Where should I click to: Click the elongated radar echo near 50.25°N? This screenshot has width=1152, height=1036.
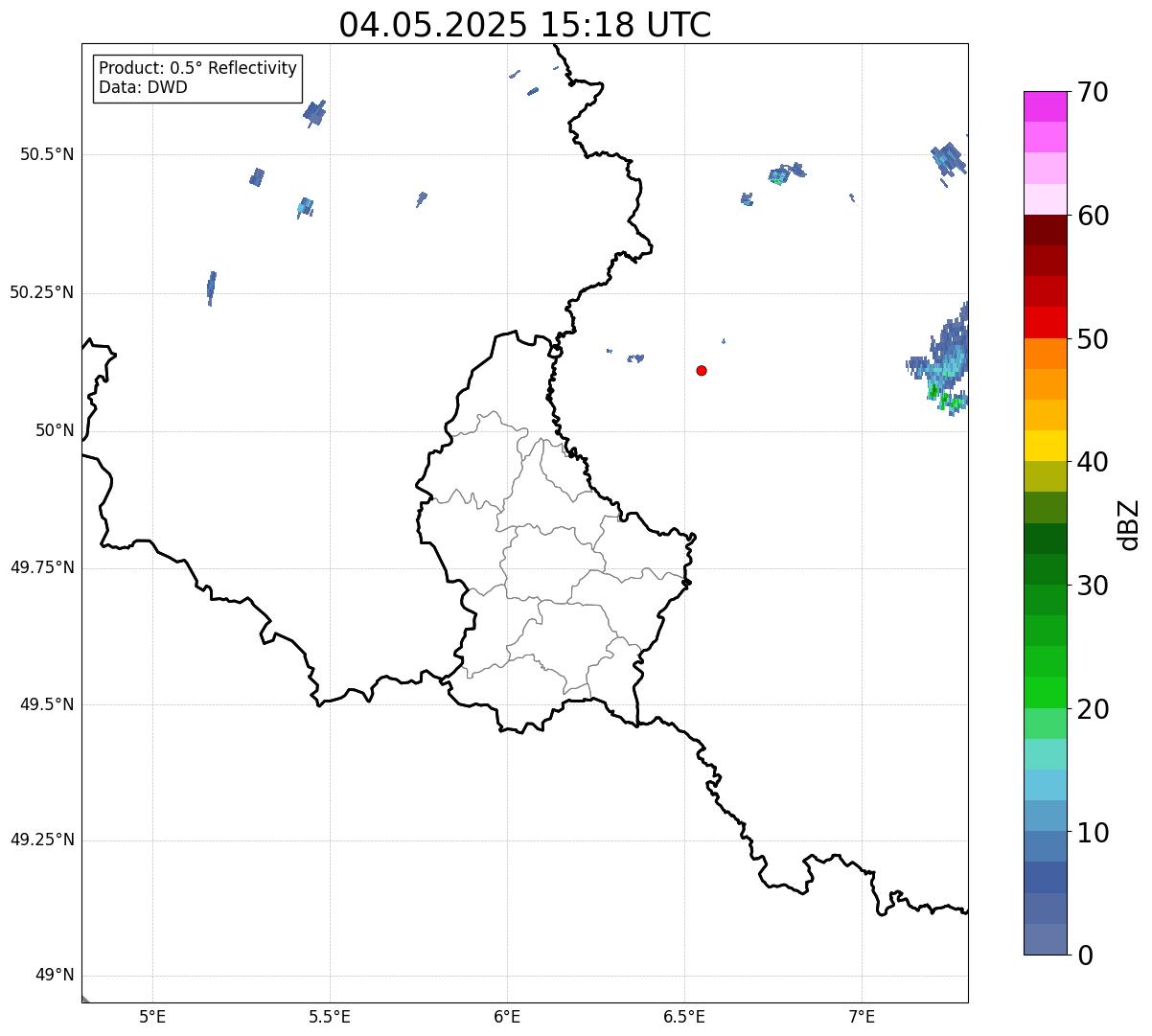212,288
